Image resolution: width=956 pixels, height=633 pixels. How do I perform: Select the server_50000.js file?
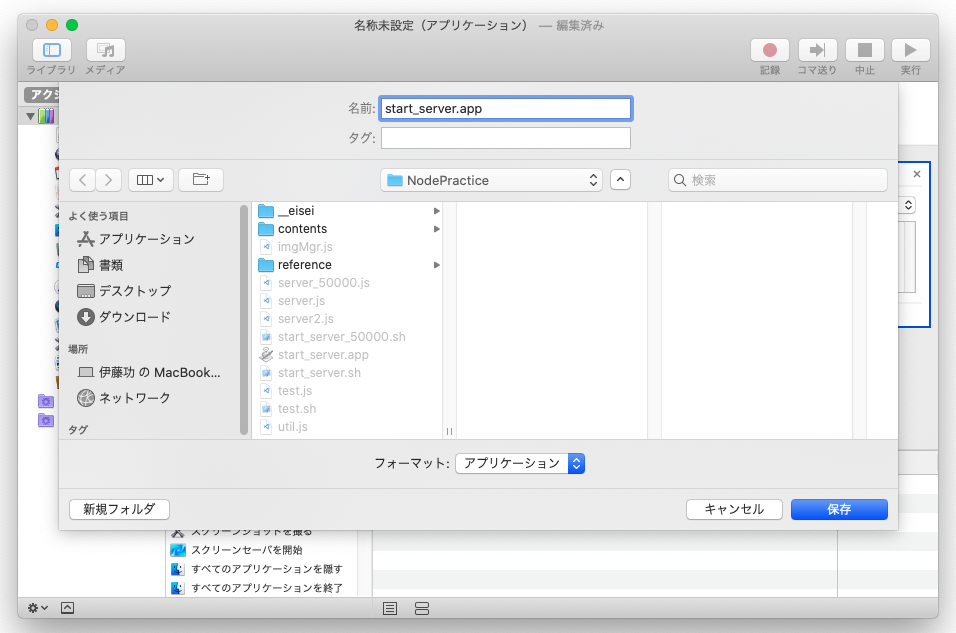pos(315,283)
